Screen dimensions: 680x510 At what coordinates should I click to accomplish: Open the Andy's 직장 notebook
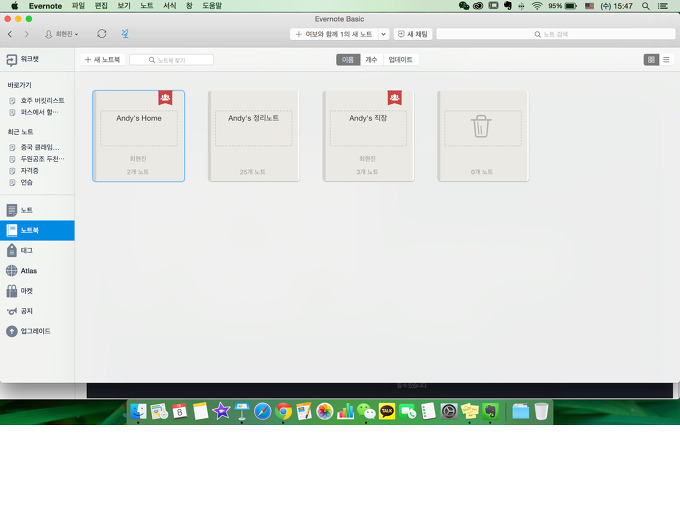368,136
